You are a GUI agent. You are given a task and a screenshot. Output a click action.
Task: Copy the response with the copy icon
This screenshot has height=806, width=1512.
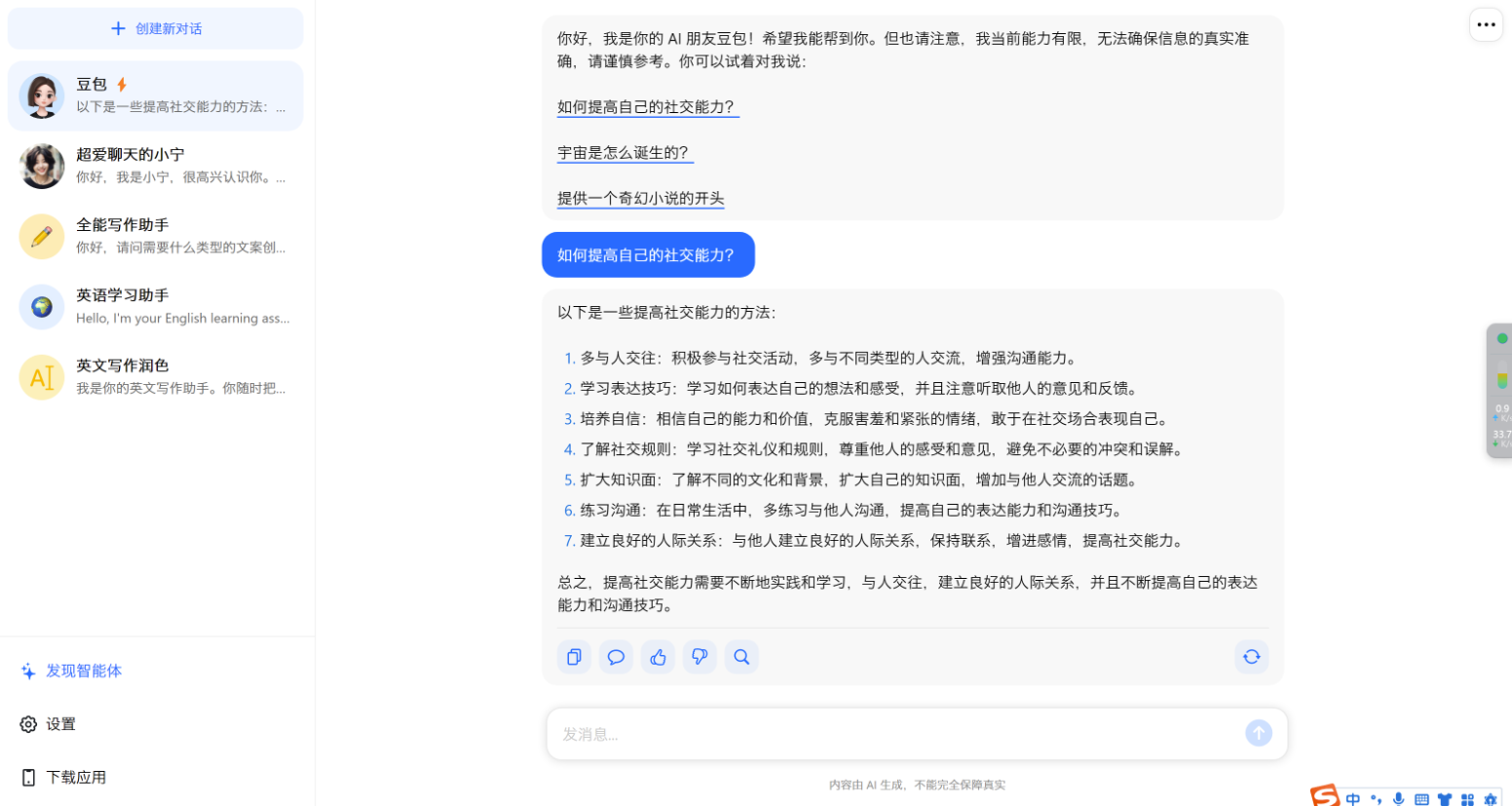coord(574,657)
